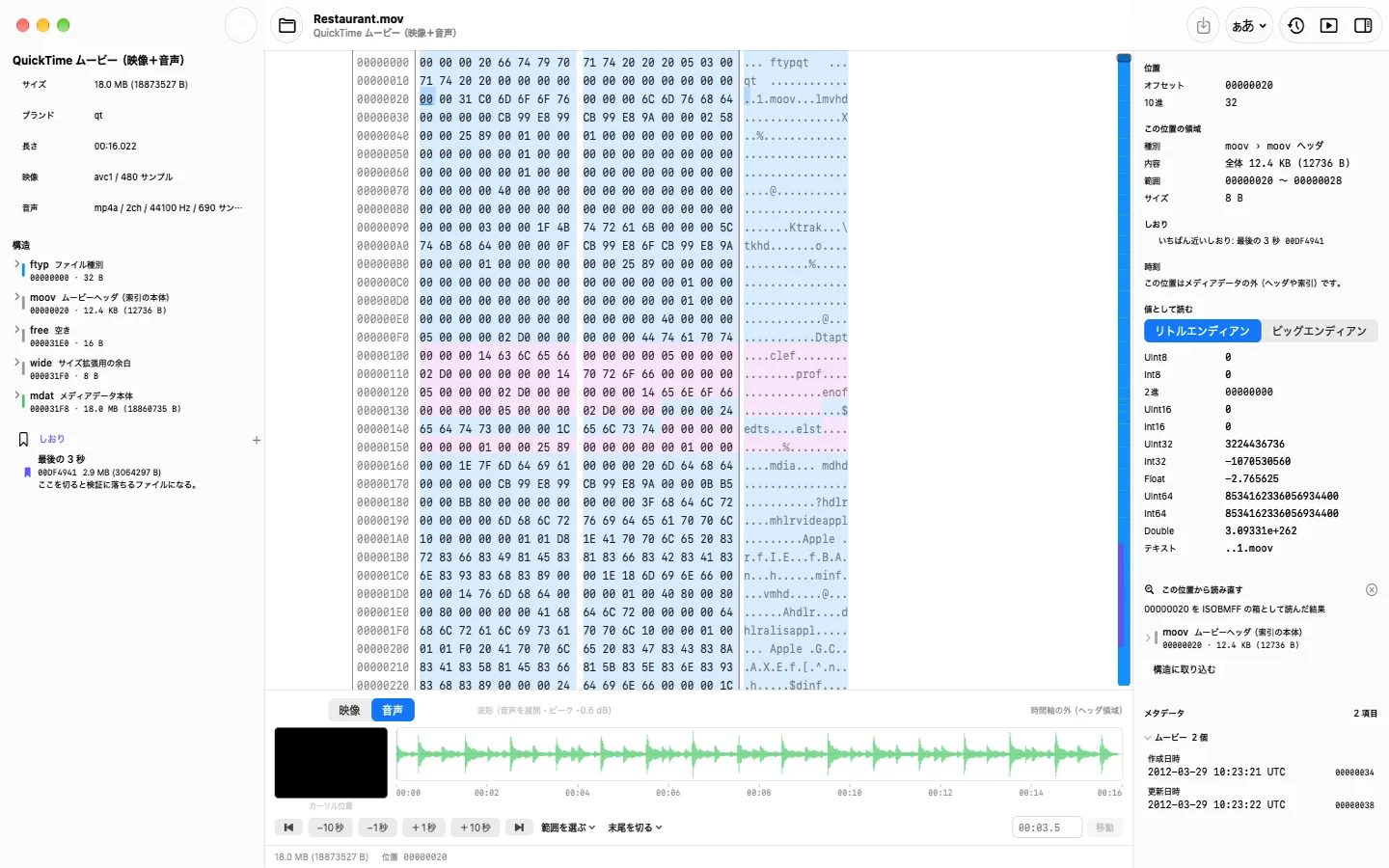This screenshot has width=1389, height=868.
Task: Open the history clock icon
Action: coord(1296,26)
